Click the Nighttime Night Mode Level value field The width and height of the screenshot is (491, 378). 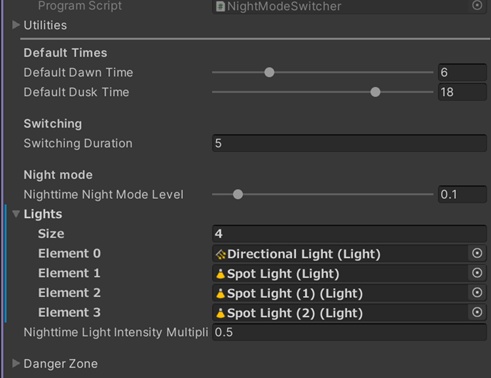[x=462, y=194]
